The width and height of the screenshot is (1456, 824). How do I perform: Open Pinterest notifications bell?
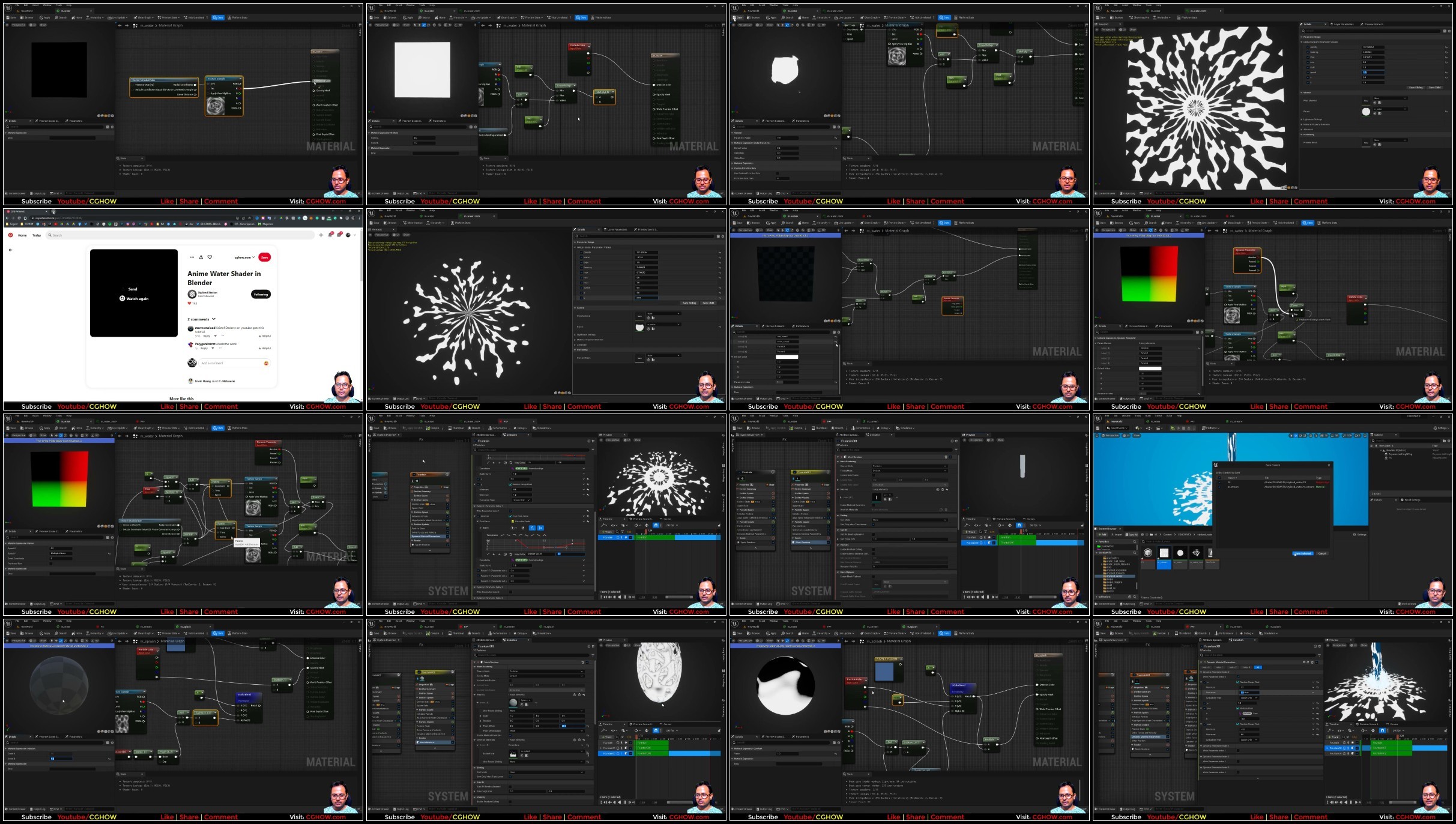point(330,235)
